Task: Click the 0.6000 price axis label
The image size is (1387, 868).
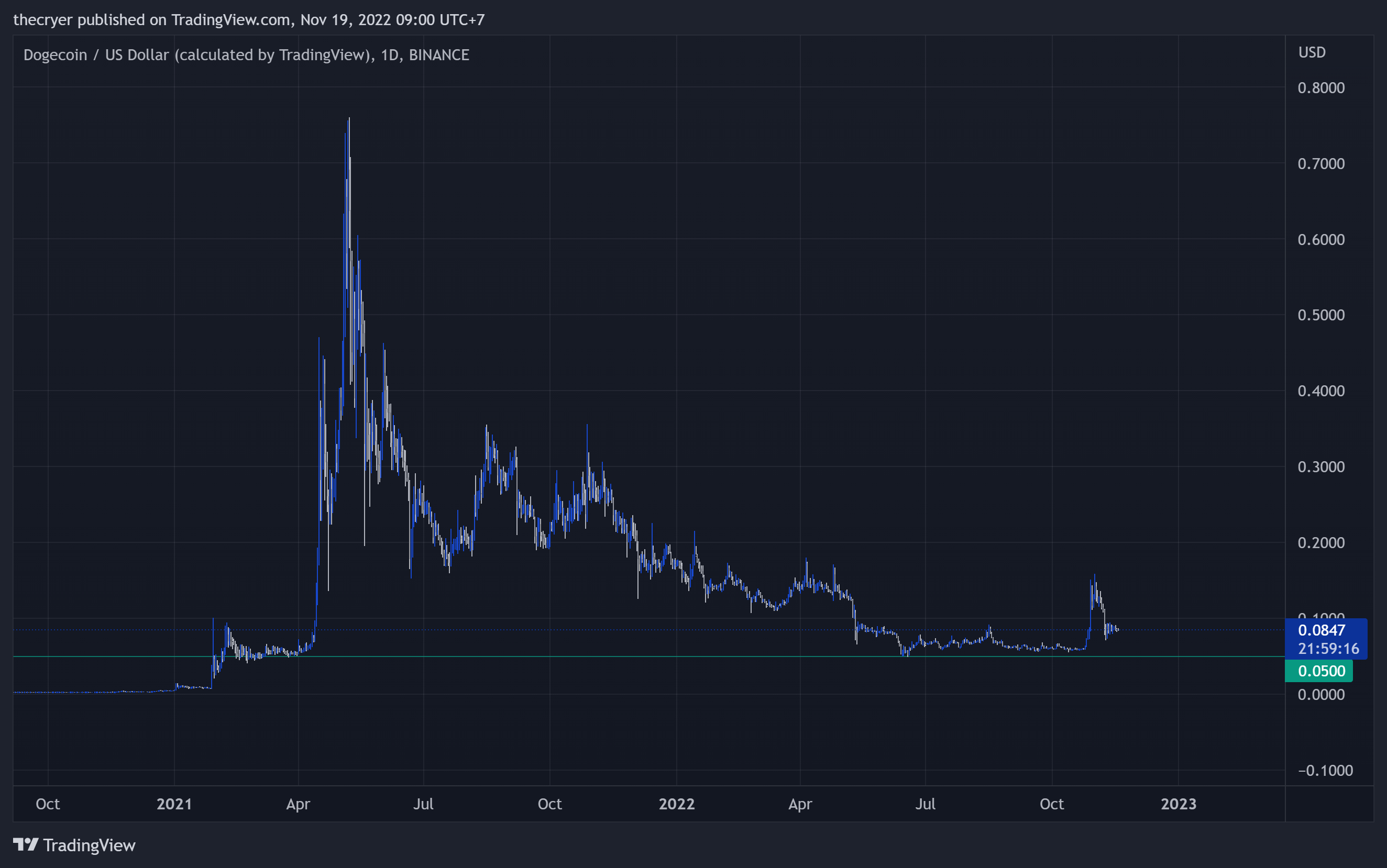Action: coord(1322,239)
